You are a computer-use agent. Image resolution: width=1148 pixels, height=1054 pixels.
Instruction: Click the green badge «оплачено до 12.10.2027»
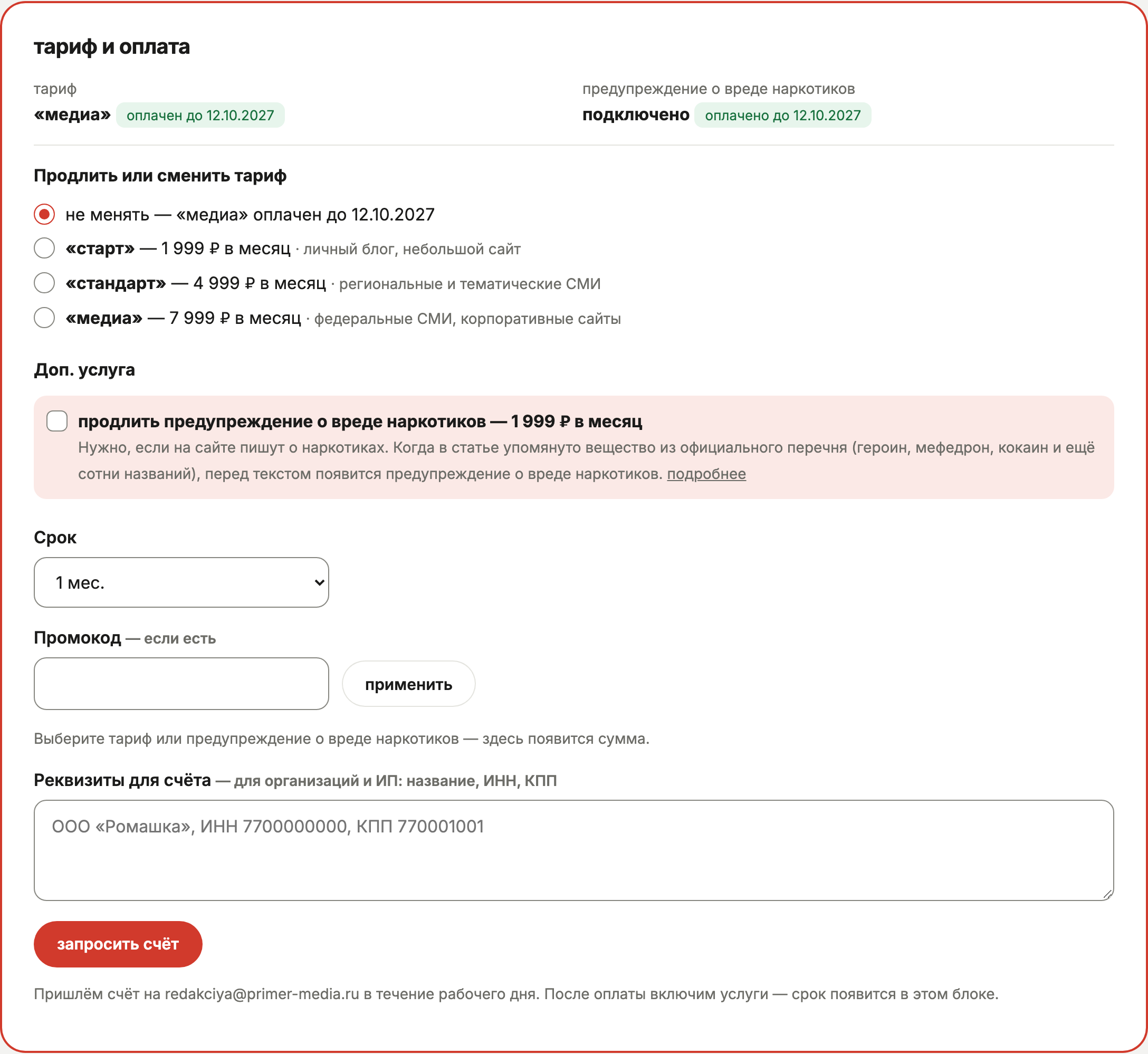coord(782,115)
